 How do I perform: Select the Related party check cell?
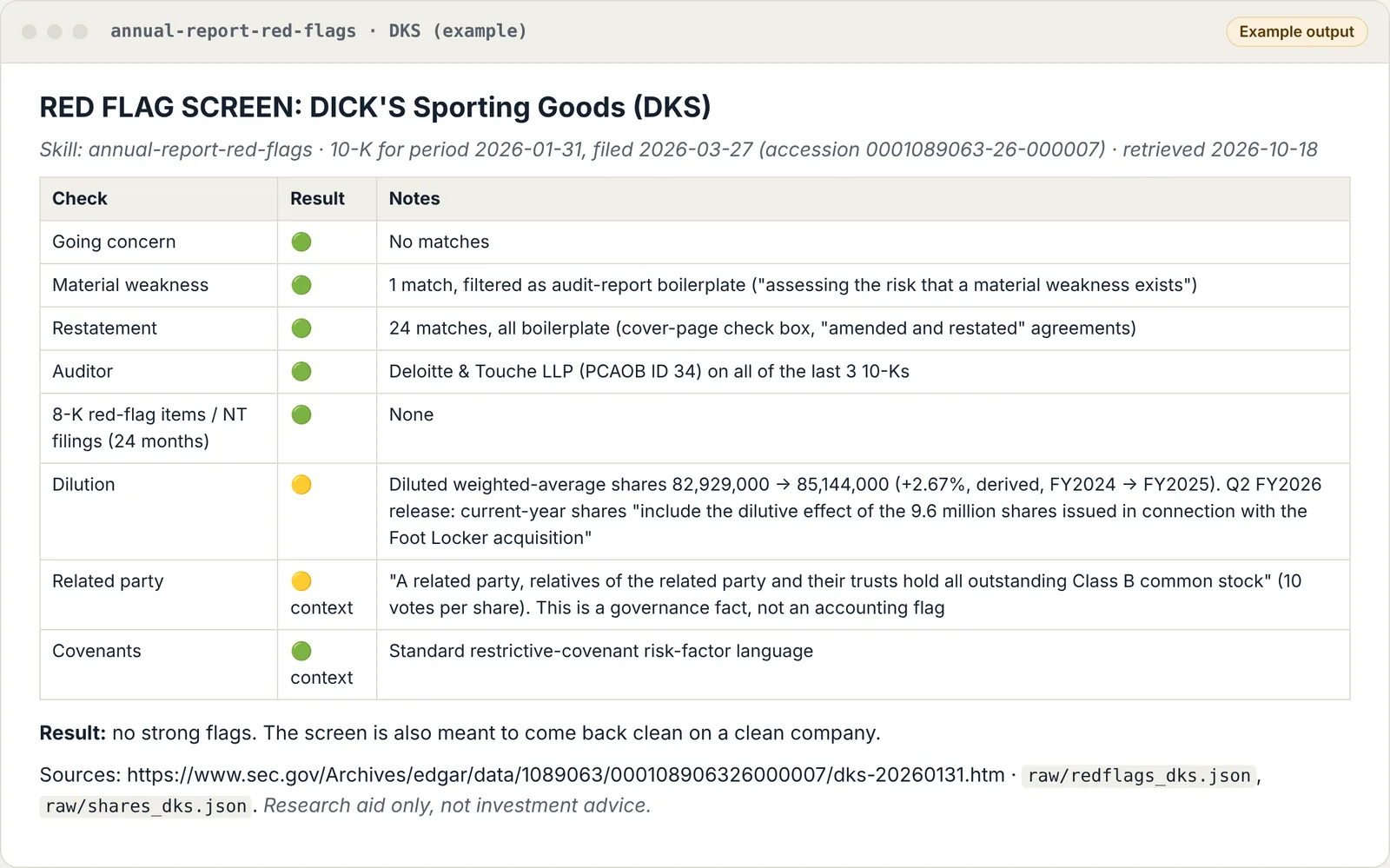coord(159,595)
